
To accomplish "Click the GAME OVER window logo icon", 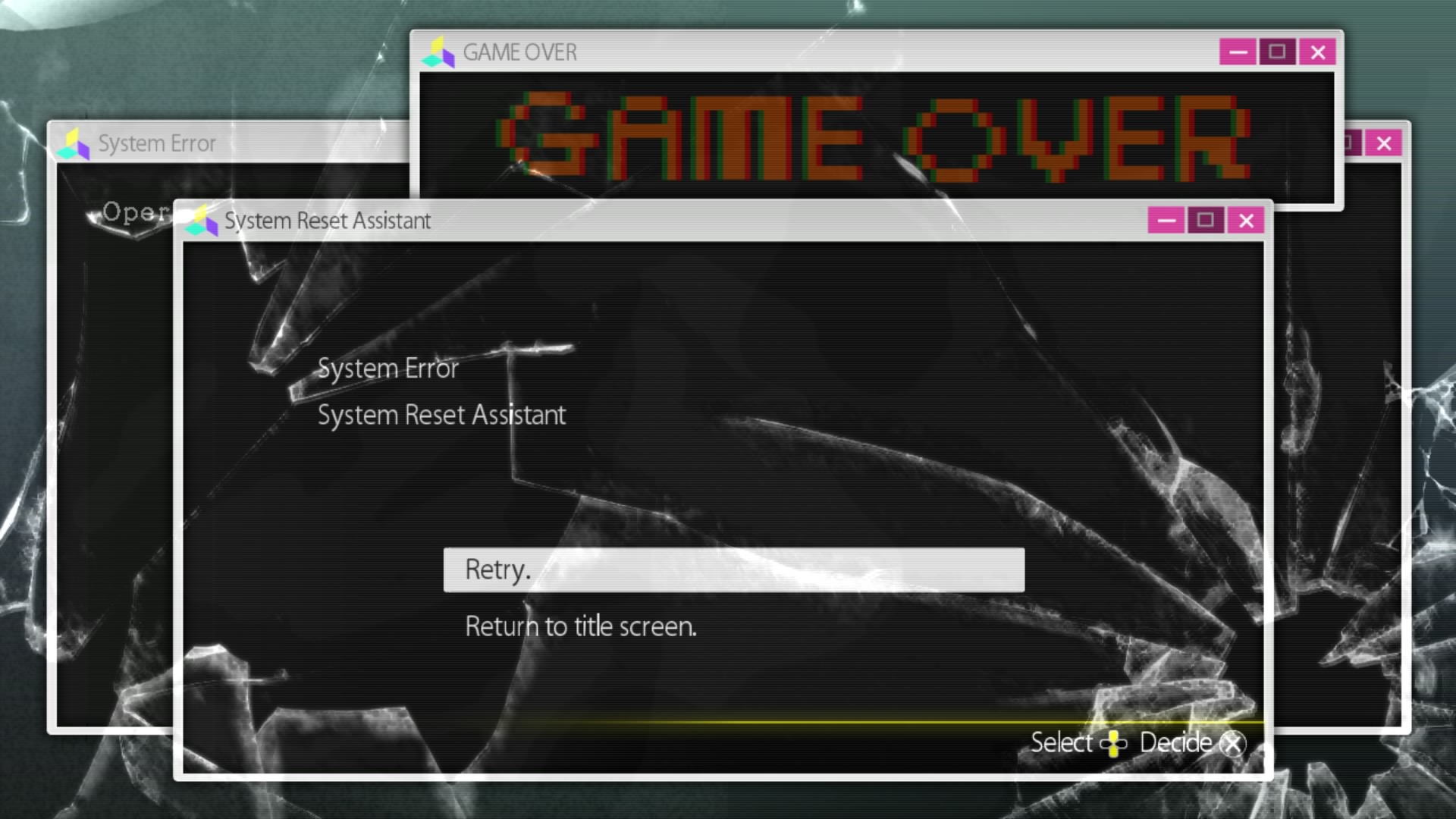I will click(438, 53).
